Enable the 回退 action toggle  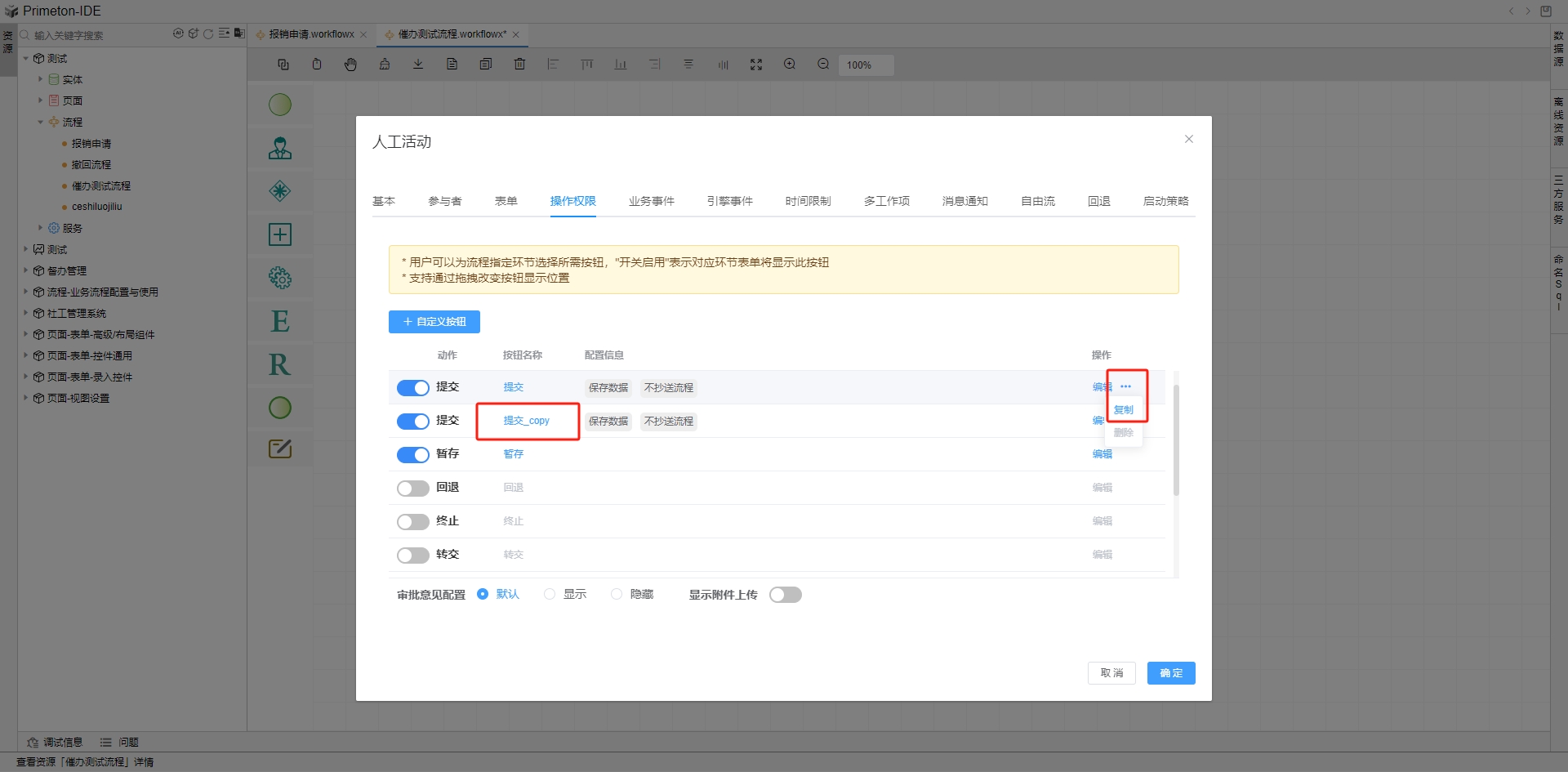tap(413, 488)
